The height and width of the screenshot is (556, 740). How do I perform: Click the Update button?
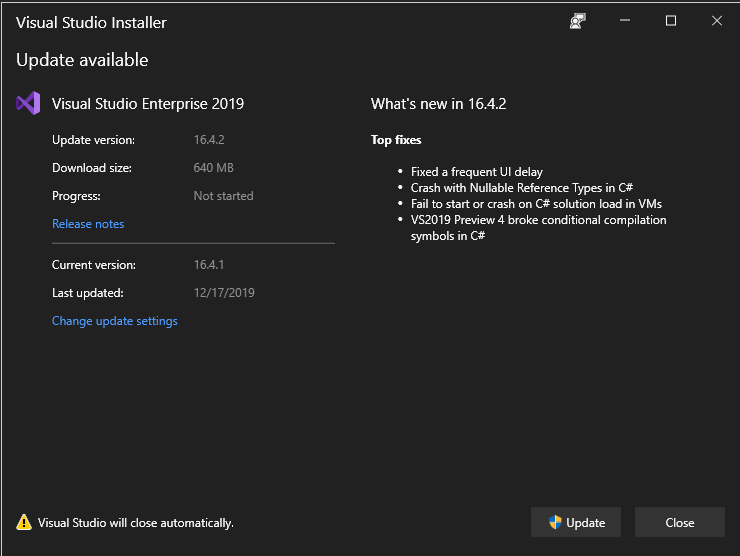click(576, 522)
